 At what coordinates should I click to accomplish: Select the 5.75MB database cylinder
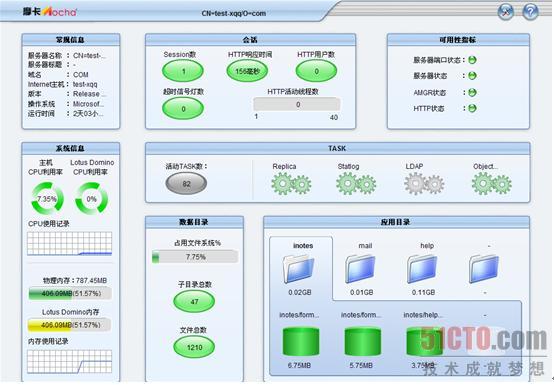point(363,341)
